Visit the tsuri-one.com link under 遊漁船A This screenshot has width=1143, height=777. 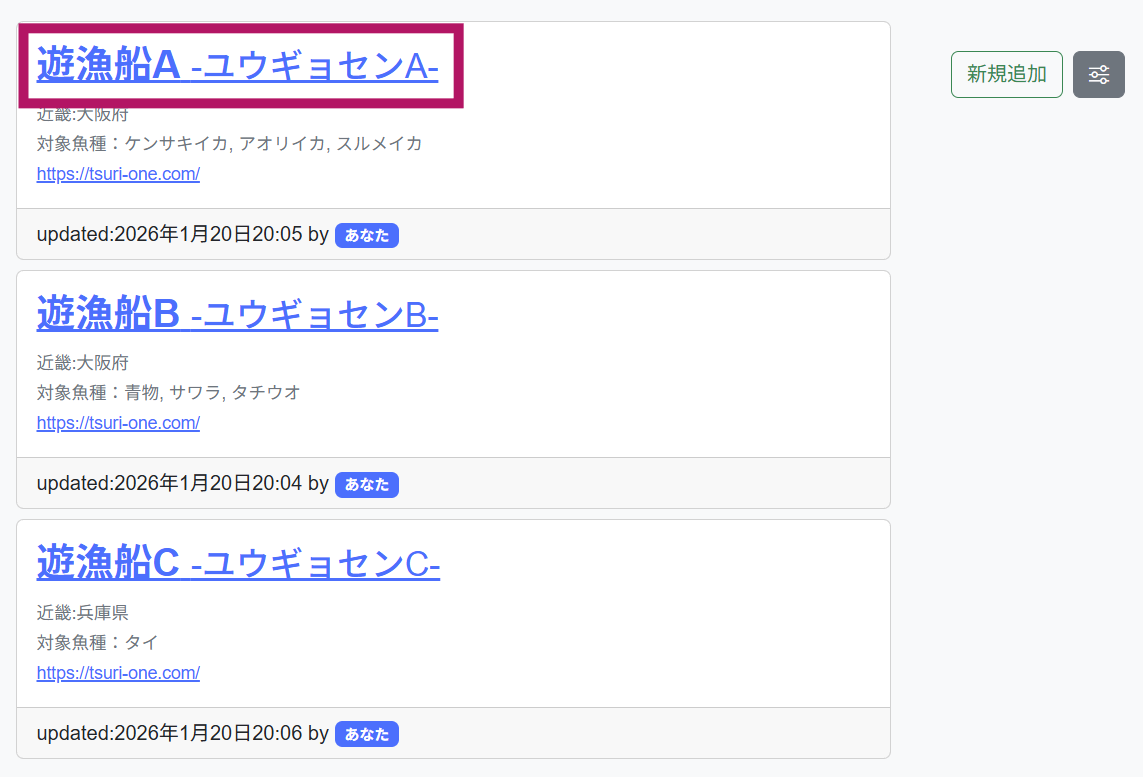pos(118,173)
